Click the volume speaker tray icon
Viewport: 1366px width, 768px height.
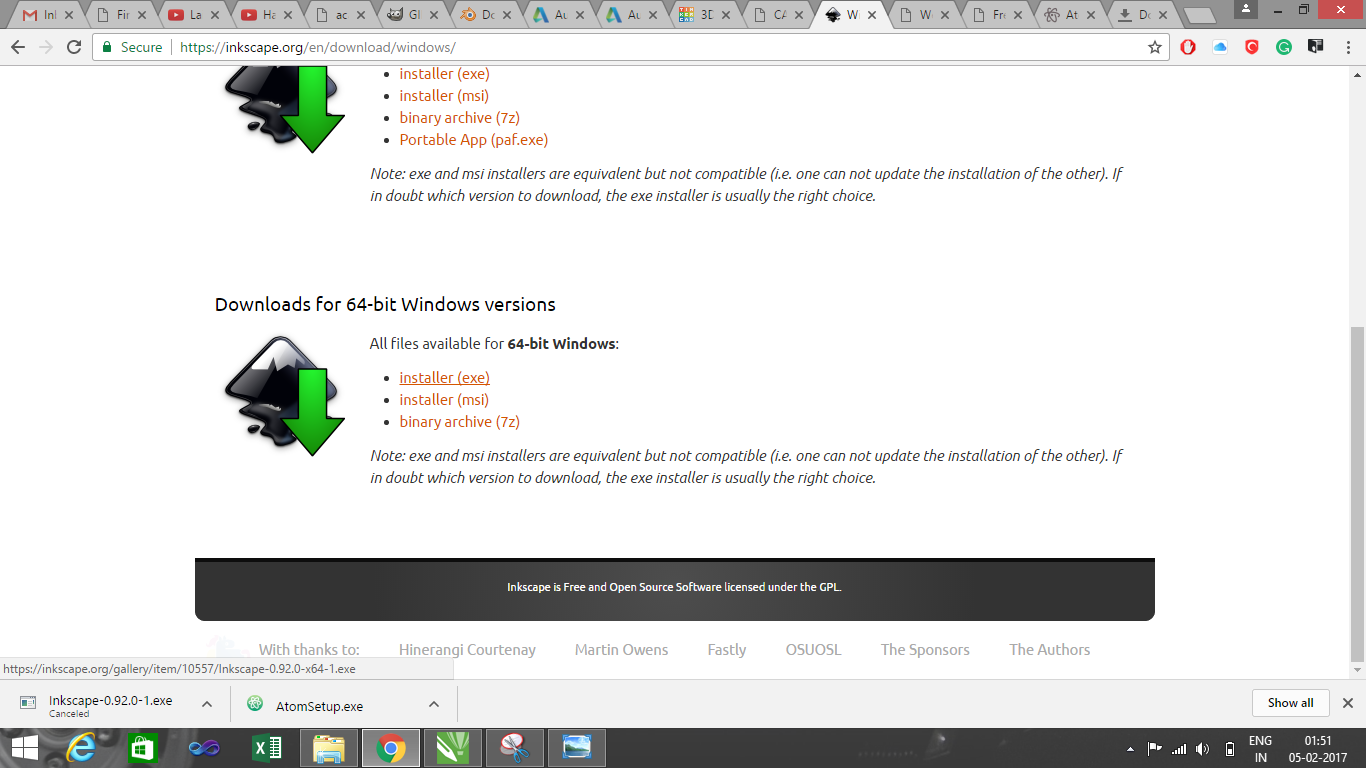[1202, 748]
